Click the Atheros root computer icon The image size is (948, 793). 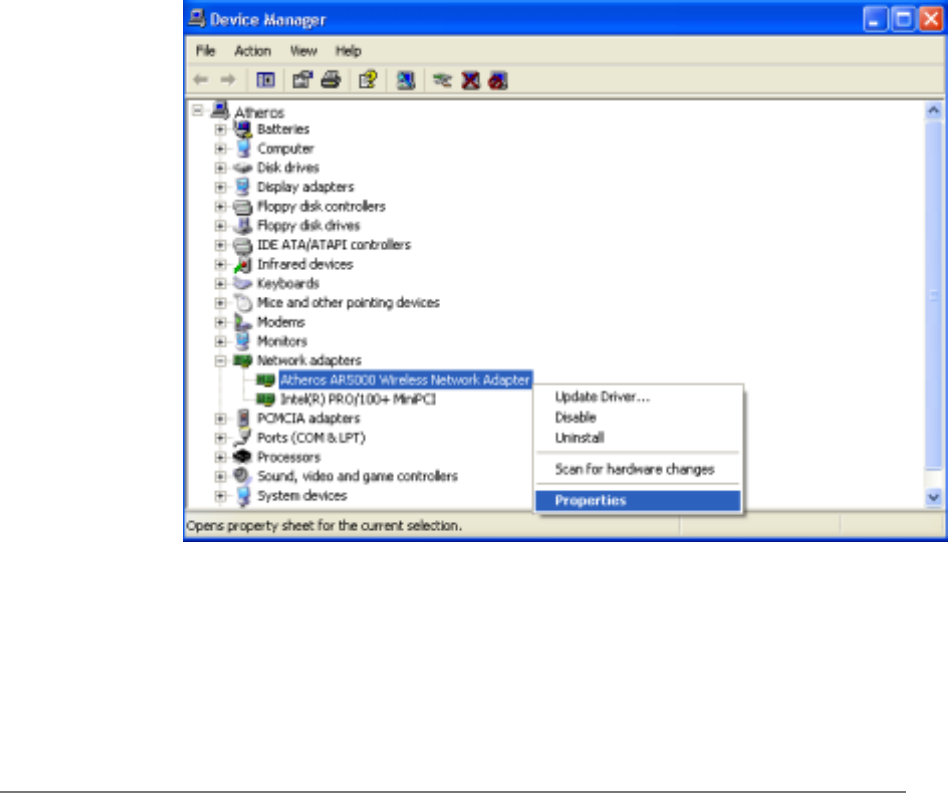[x=220, y=110]
